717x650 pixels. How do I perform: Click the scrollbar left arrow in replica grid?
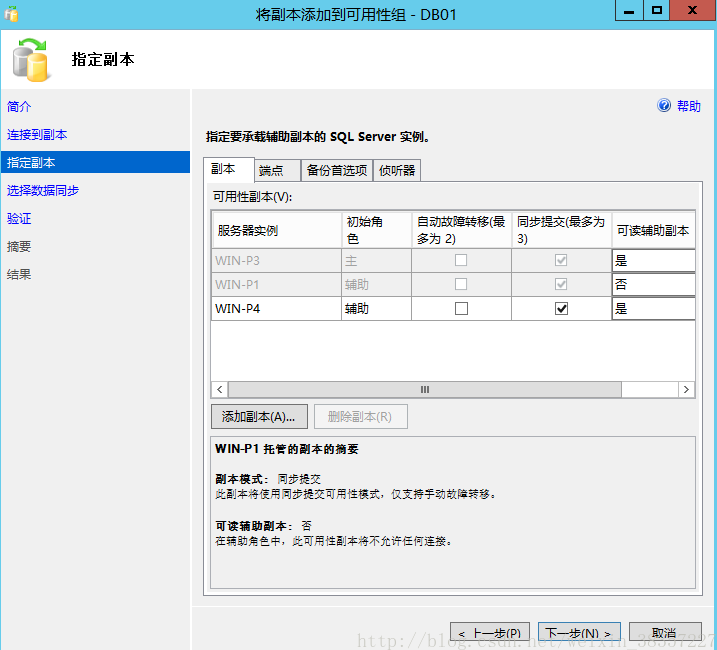(220, 390)
